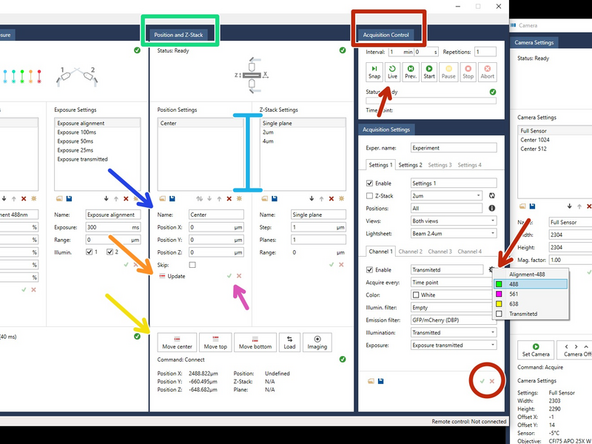The width and height of the screenshot is (592, 444).
Task: Click the Imaging position button
Action: [317, 342]
